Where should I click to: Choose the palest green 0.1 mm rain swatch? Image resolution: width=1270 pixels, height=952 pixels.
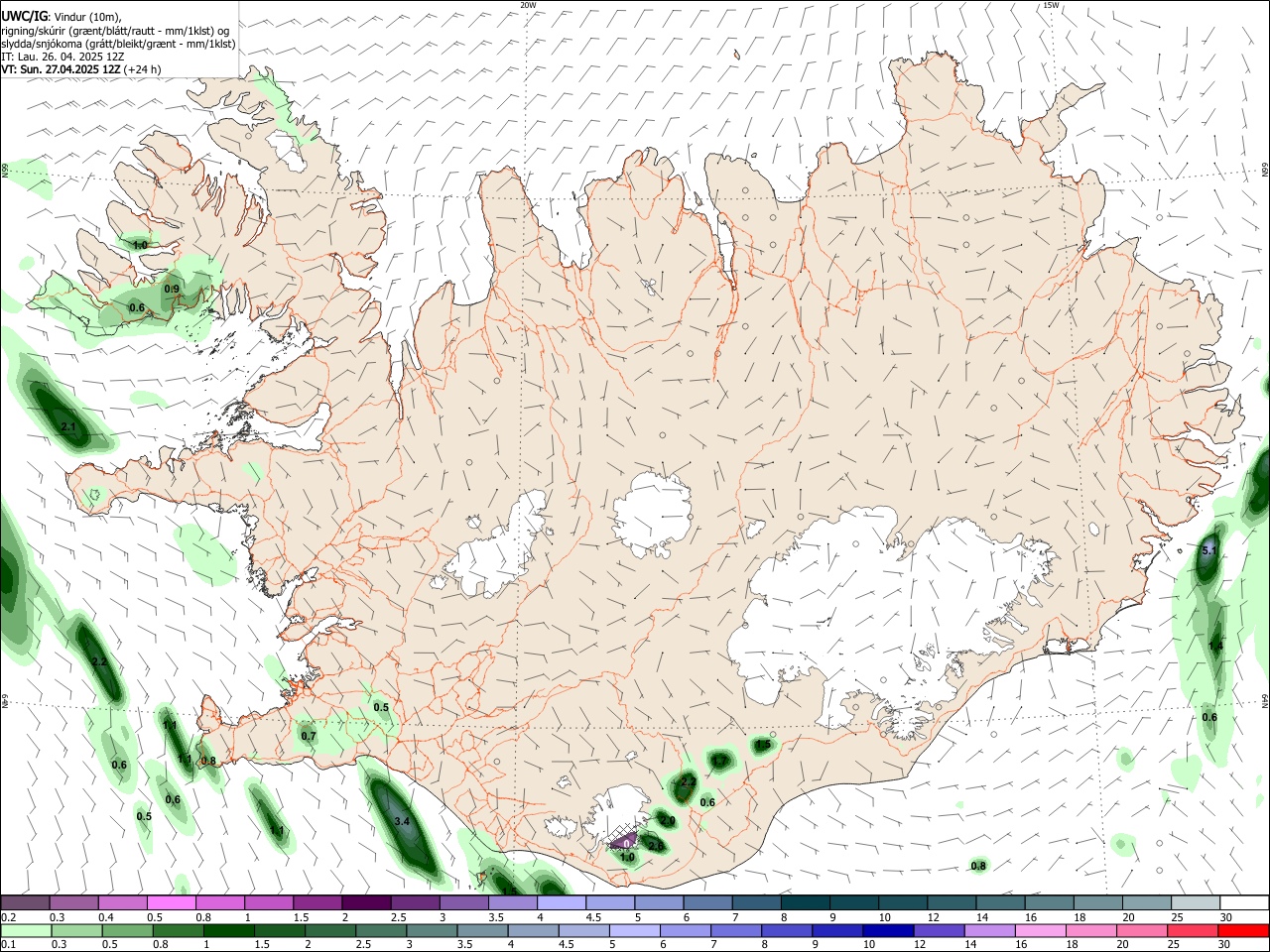25,930
